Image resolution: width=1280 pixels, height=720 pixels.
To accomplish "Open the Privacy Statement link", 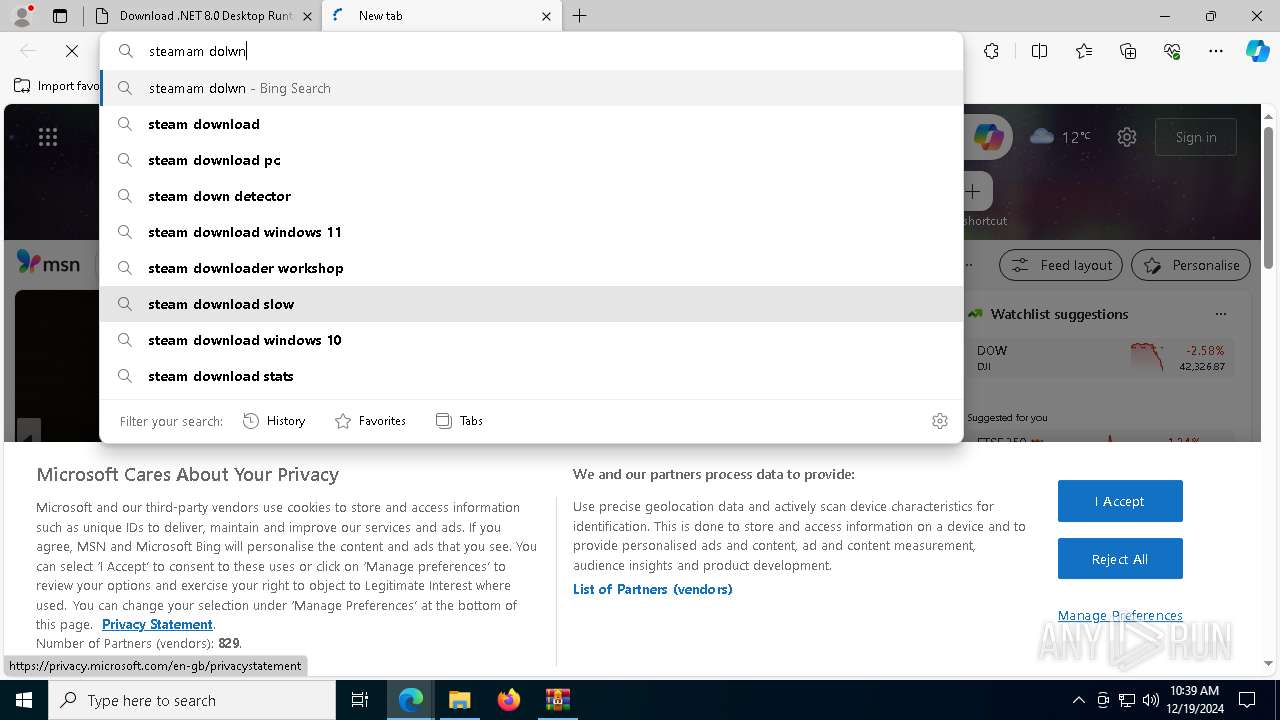I will [x=157, y=624].
